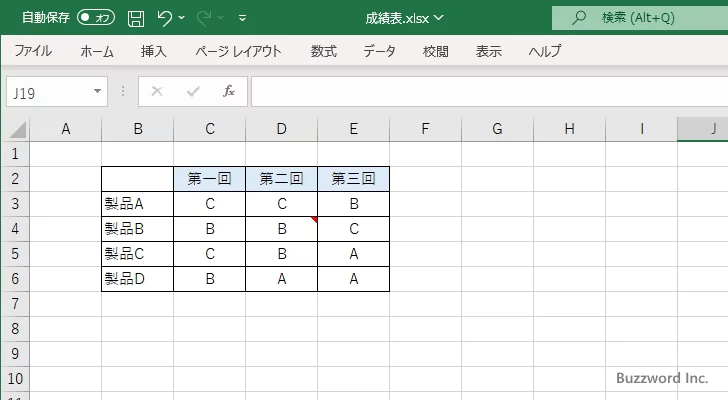
Task: Select row 1 header
Action: click(15, 154)
